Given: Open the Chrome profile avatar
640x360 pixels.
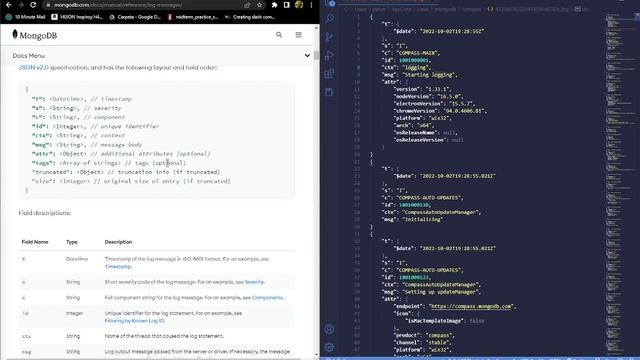Looking at the screenshot, I should click(299, 5).
